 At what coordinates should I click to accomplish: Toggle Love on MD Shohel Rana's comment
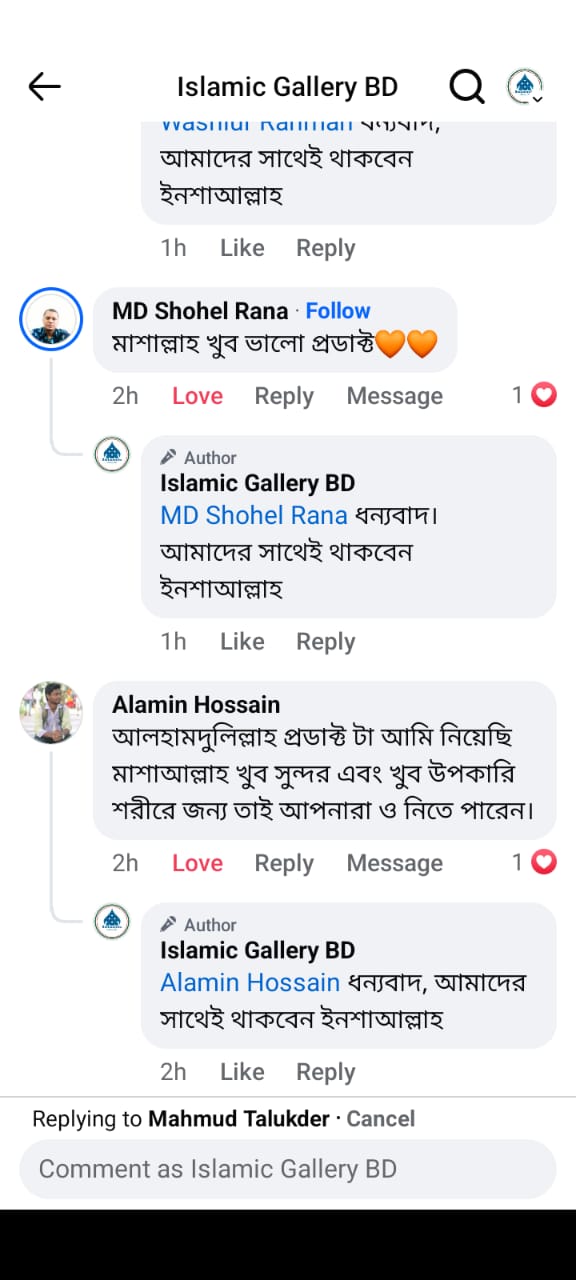(x=197, y=396)
